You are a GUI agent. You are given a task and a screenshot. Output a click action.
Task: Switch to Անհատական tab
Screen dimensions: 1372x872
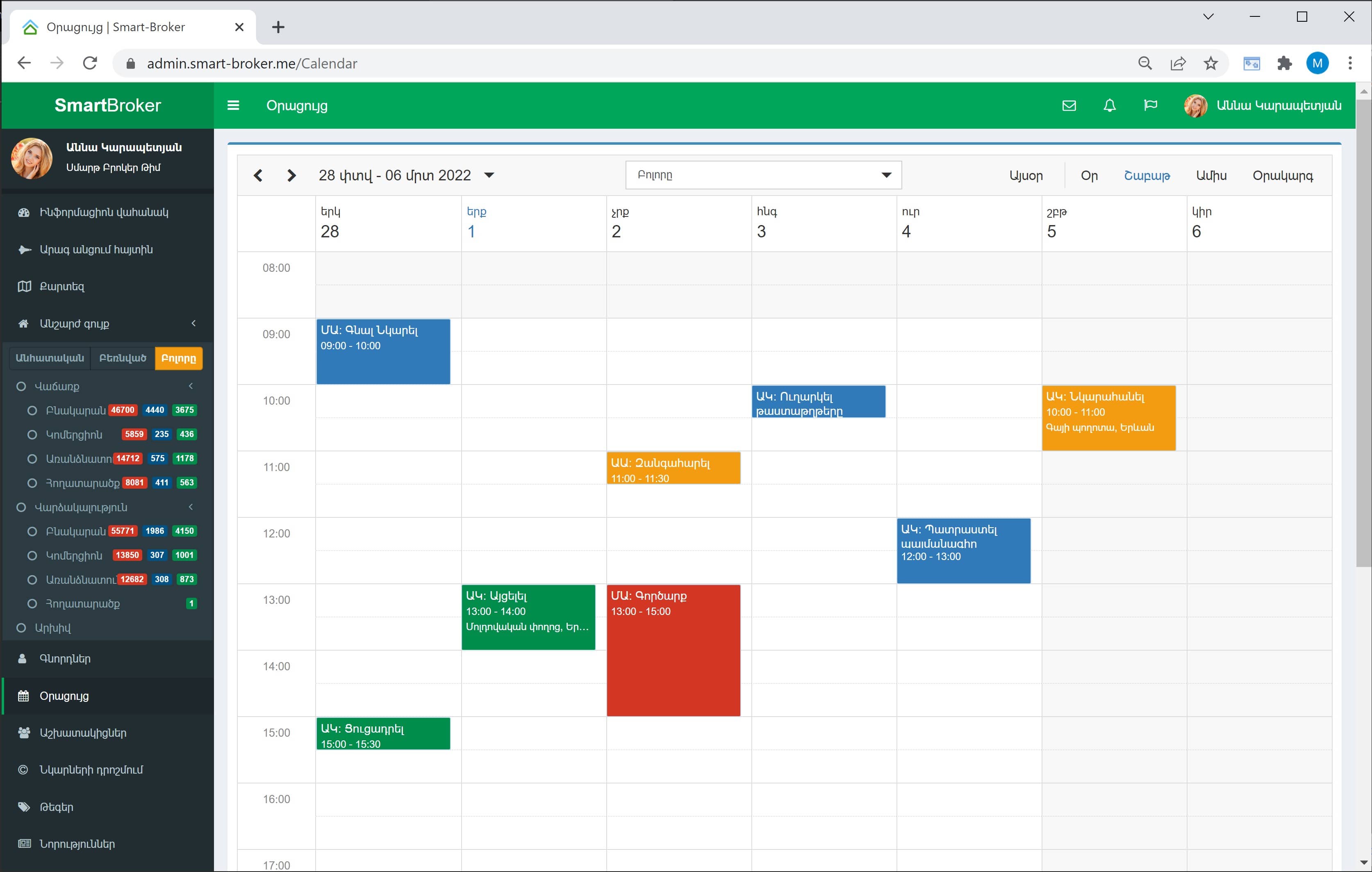50,358
